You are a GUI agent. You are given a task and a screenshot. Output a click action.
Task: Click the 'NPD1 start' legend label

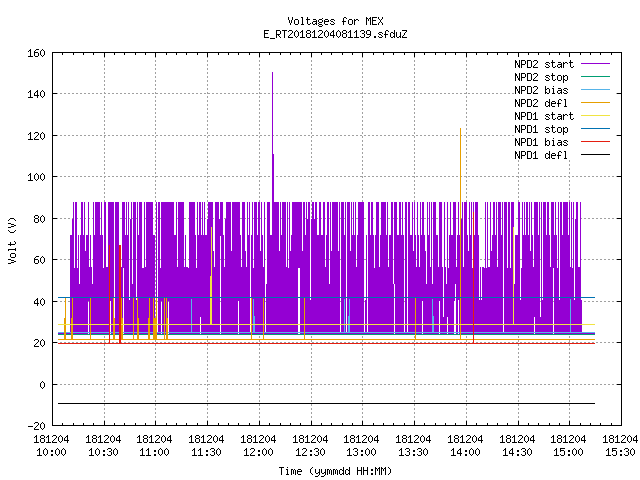coord(544,116)
